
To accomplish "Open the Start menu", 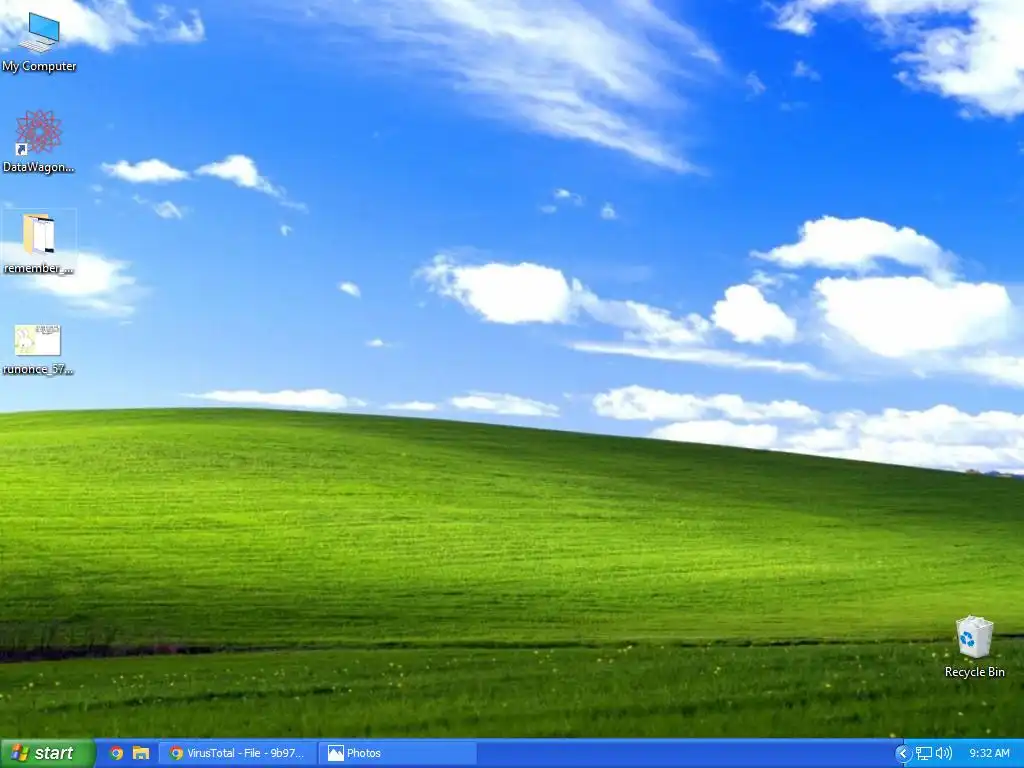I will [x=48, y=753].
